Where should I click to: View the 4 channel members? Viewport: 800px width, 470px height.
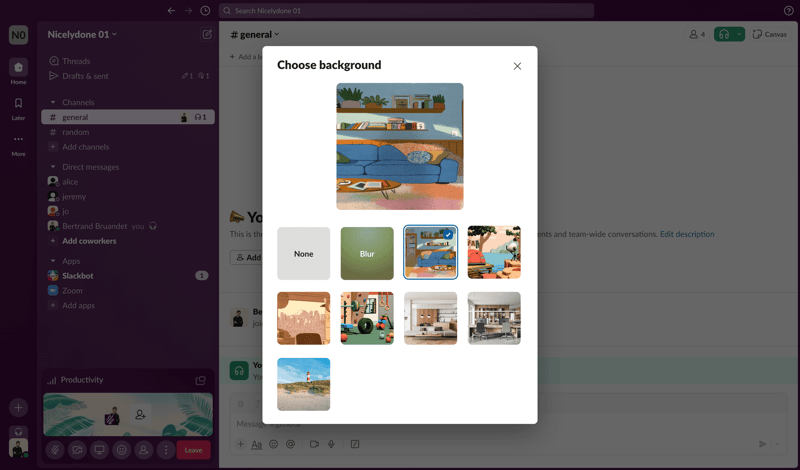697,34
